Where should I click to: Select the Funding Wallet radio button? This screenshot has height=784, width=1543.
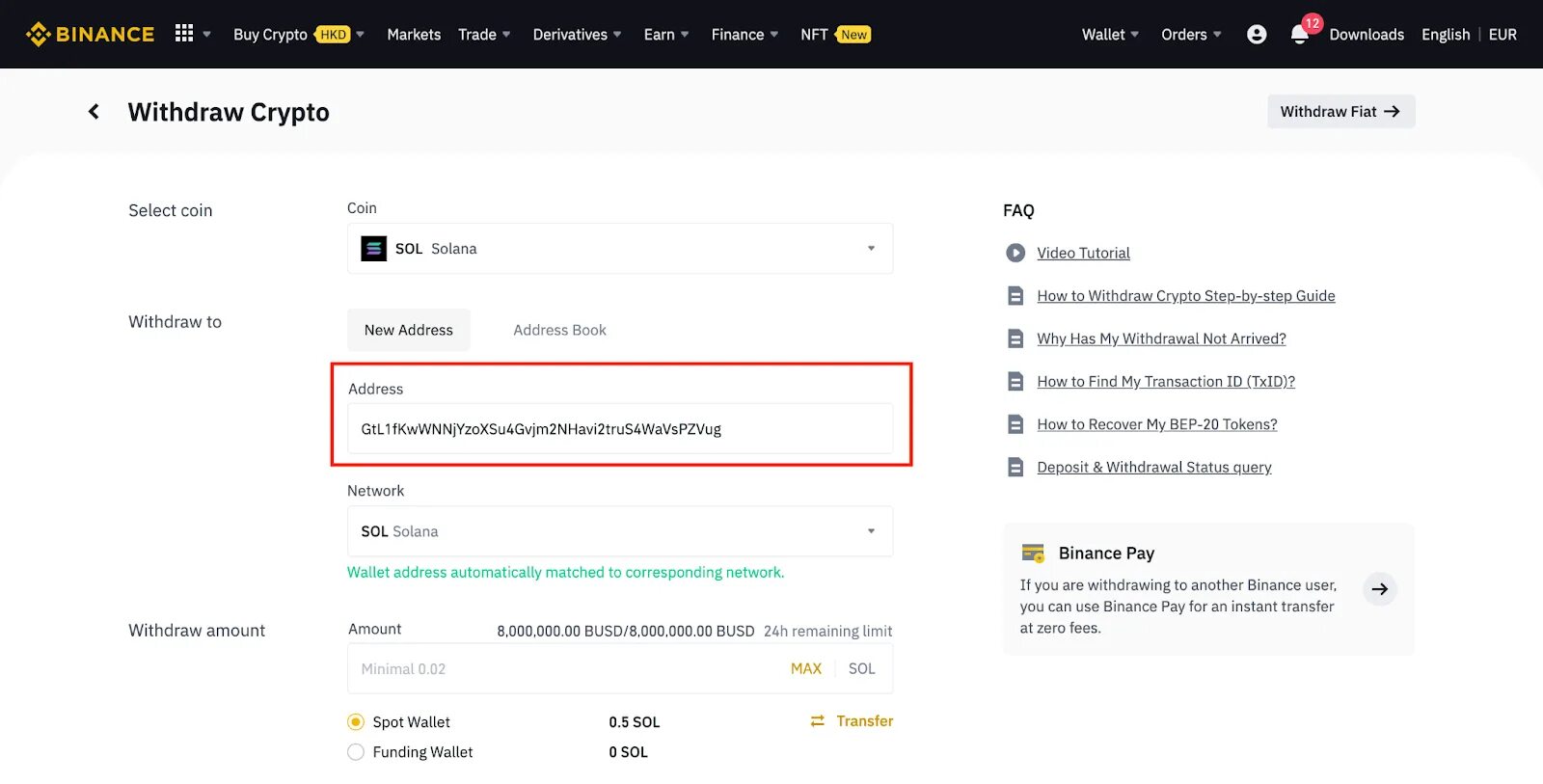(356, 752)
